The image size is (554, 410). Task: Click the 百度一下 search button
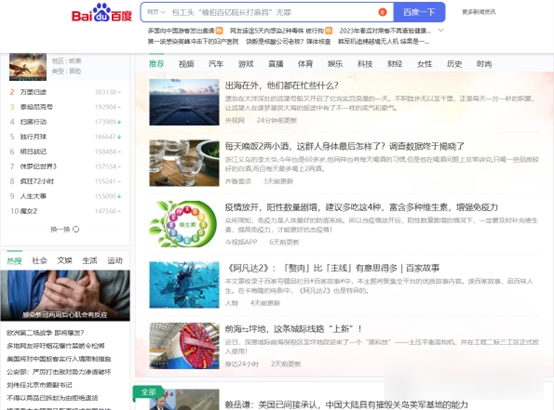pyautogui.click(x=419, y=12)
